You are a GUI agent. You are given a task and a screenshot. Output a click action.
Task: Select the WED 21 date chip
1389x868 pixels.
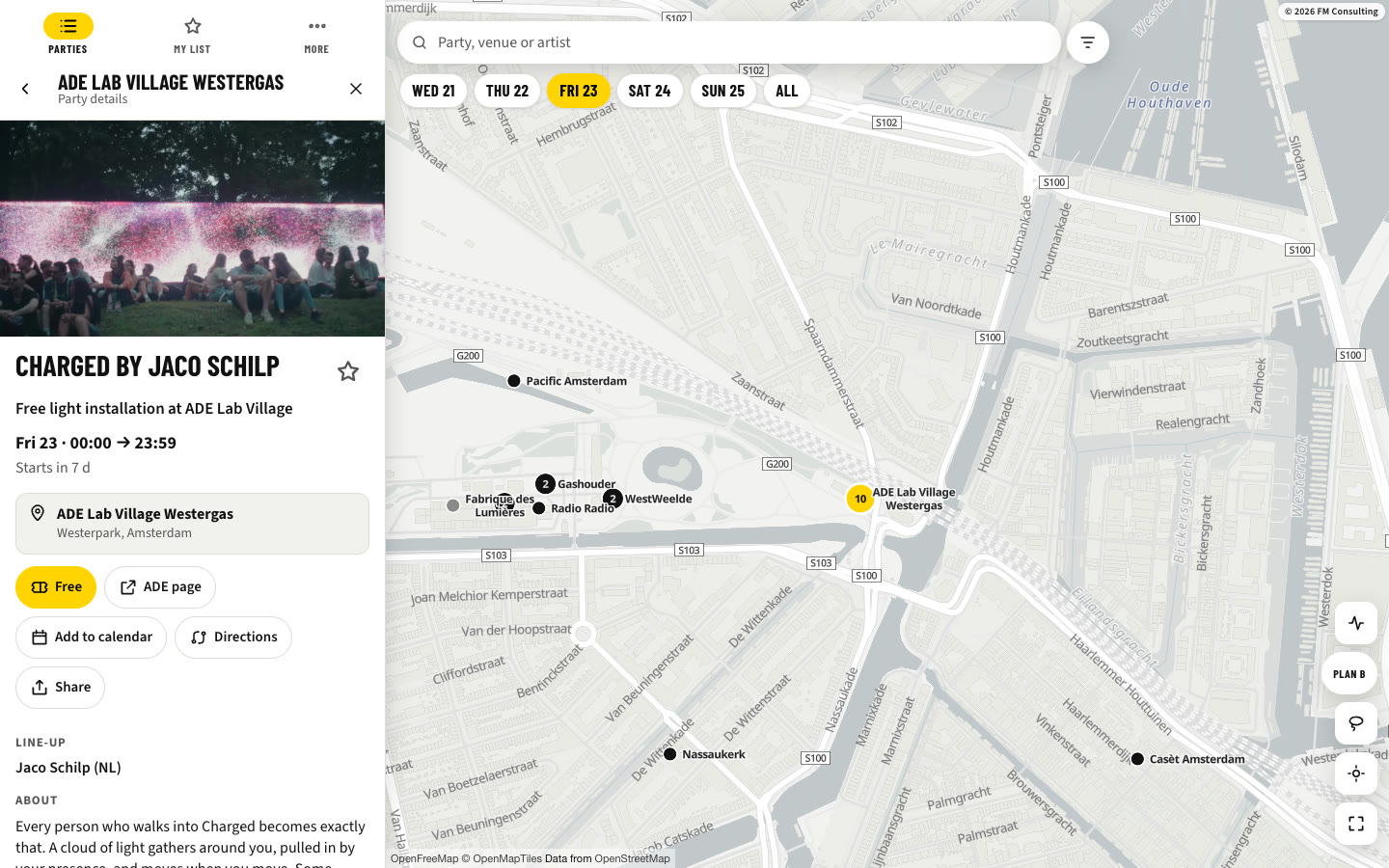tap(433, 91)
